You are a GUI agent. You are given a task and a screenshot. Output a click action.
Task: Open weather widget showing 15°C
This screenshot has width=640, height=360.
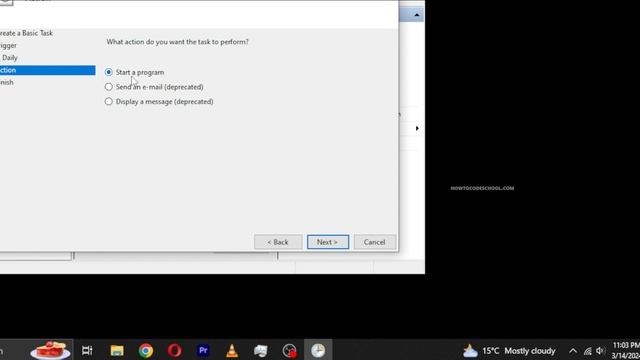pyautogui.click(x=509, y=351)
